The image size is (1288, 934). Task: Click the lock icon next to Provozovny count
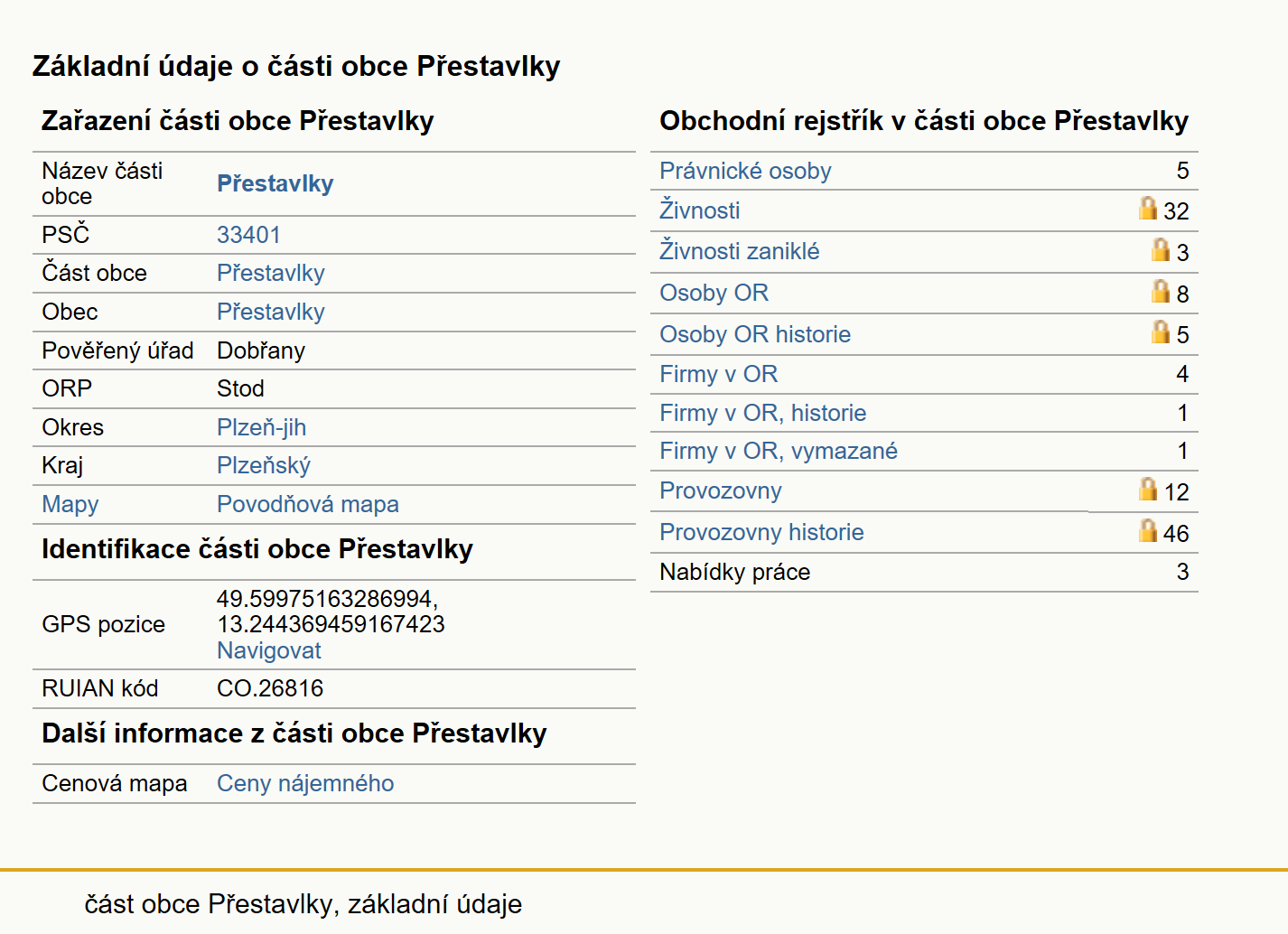pos(1147,489)
